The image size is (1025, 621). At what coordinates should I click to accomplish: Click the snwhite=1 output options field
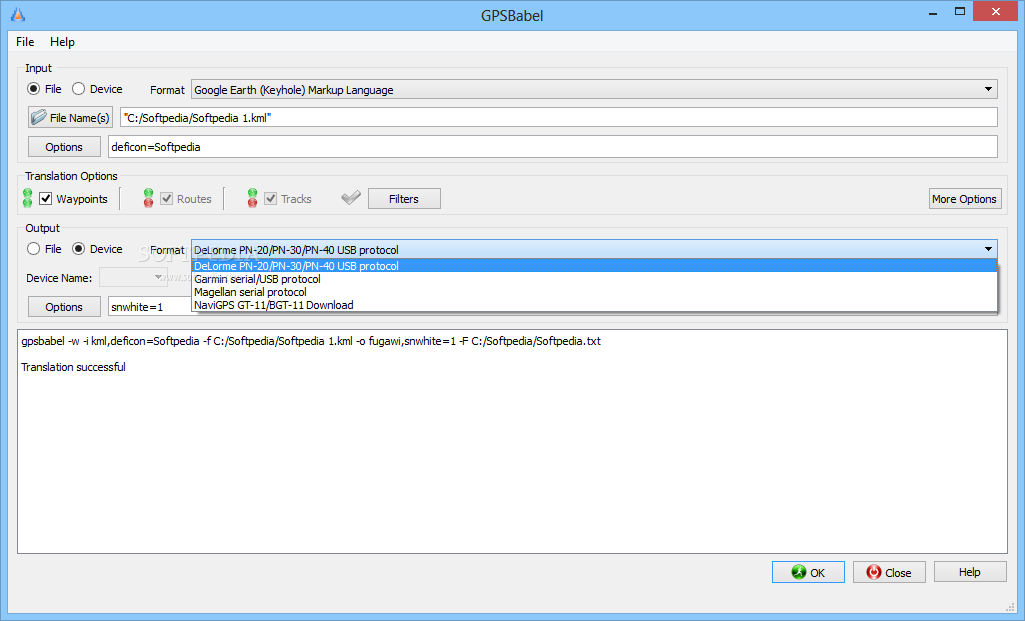[150, 307]
